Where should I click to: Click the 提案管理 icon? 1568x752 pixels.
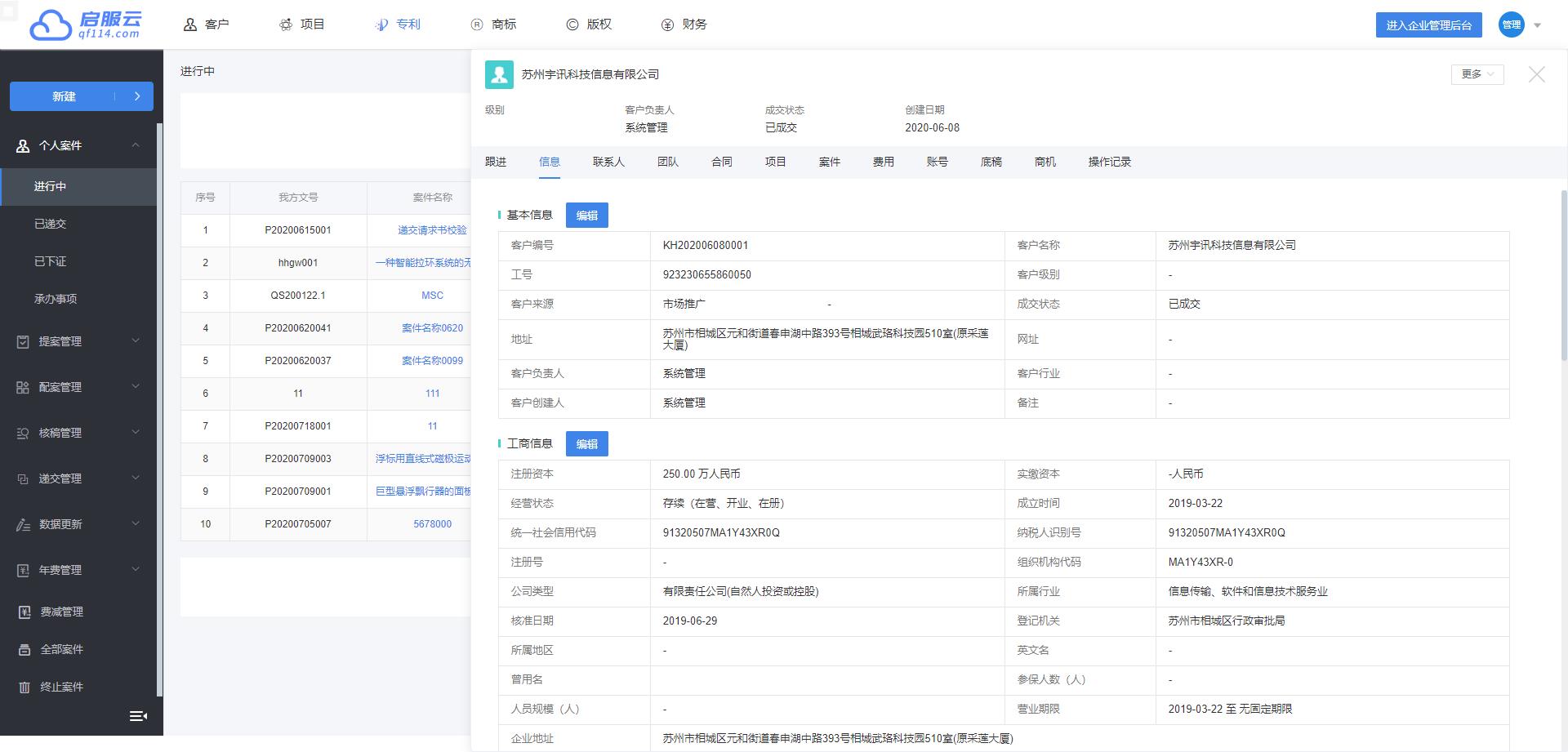[23, 341]
